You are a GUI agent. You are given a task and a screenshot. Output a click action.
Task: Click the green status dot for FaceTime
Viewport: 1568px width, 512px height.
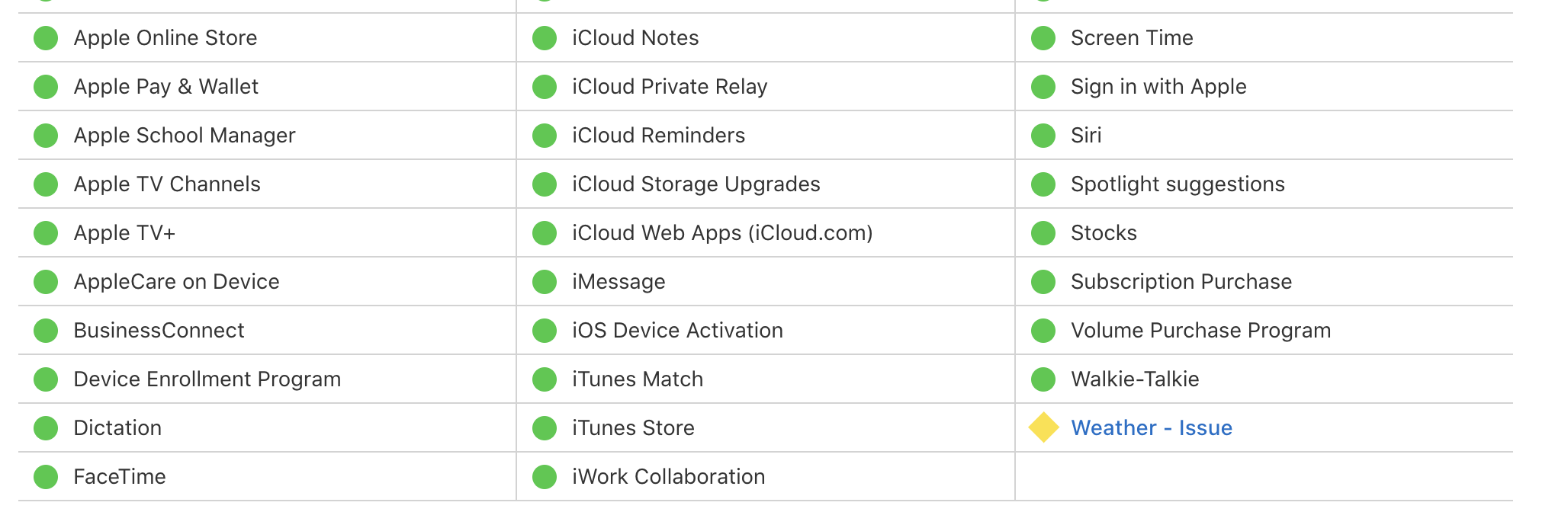tap(46, 477)
